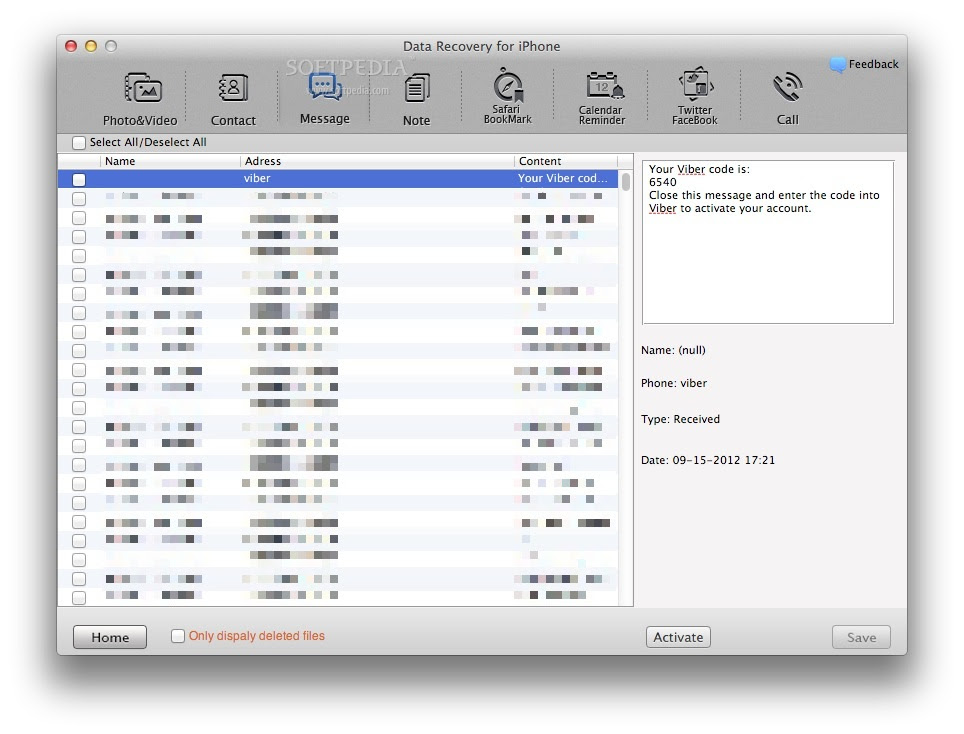
Task: Click the Save button
Action: coord(861,637)
